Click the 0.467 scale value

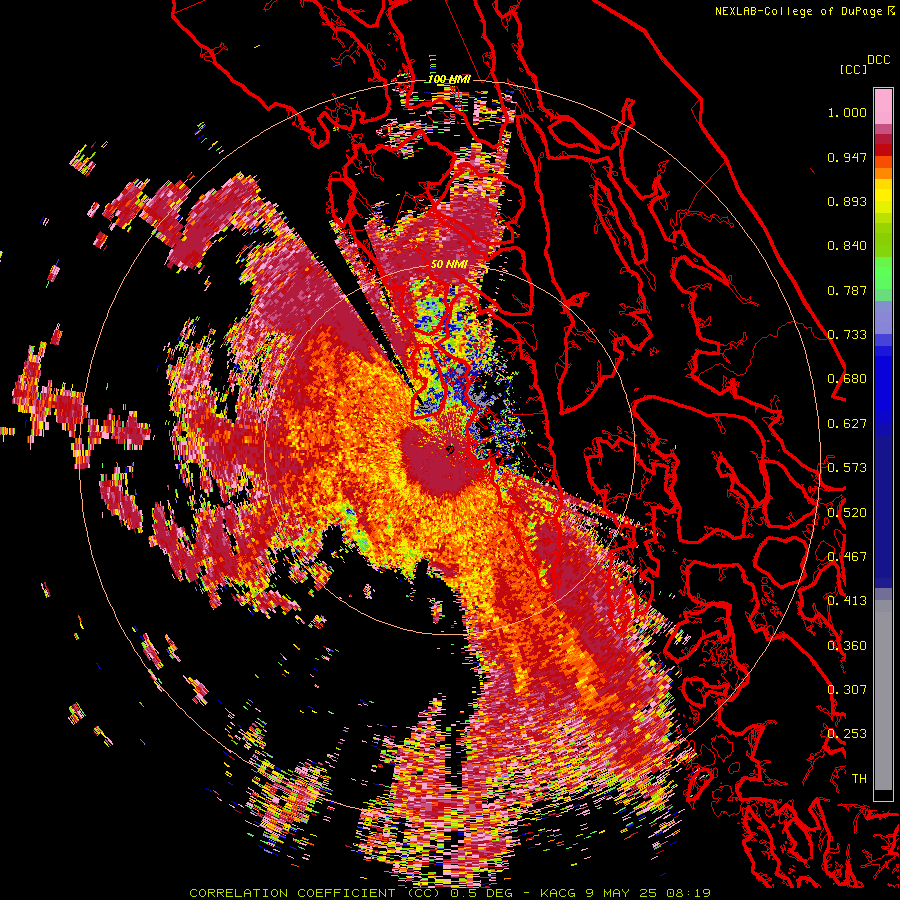(847, 557)
